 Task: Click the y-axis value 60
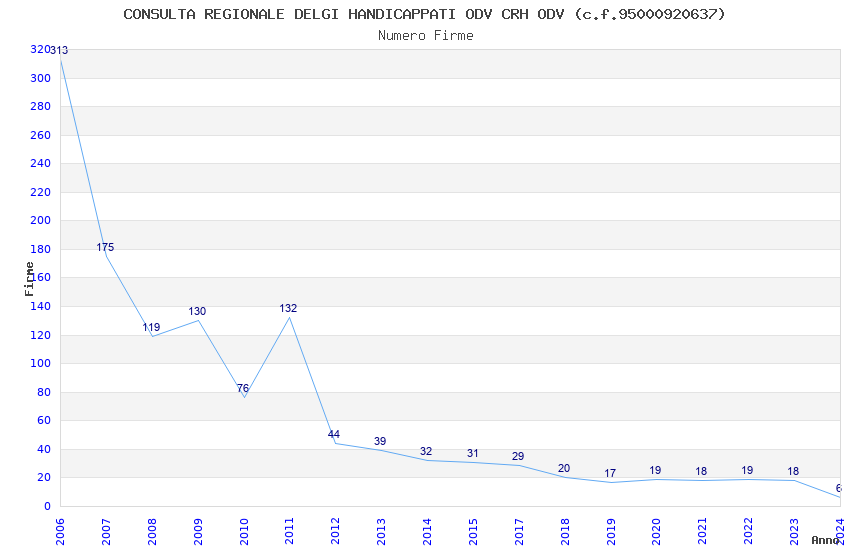coord(44,420)
